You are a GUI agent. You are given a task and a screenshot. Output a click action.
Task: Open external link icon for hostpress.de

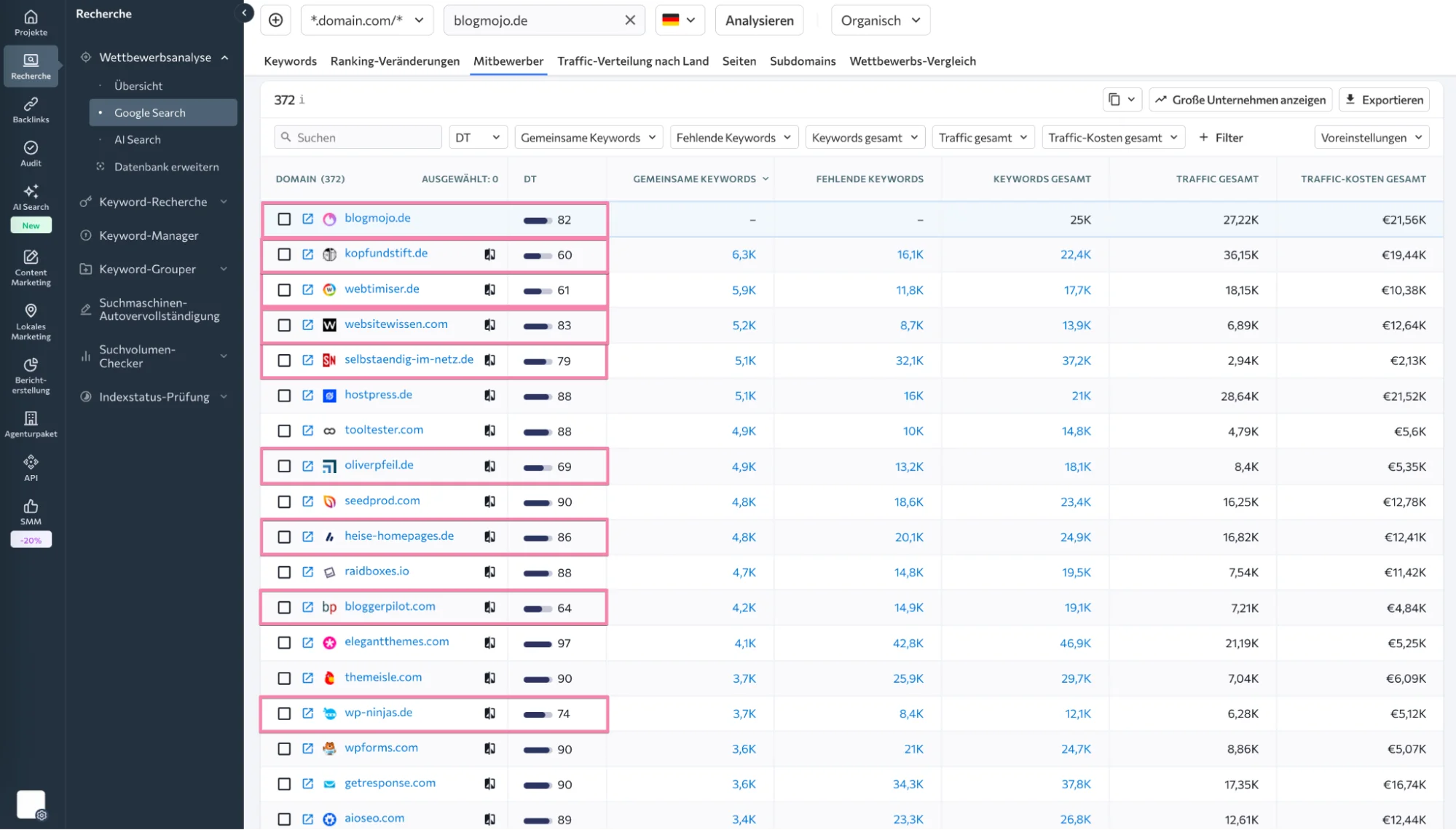pyautogui.click(x=307, y=396)
